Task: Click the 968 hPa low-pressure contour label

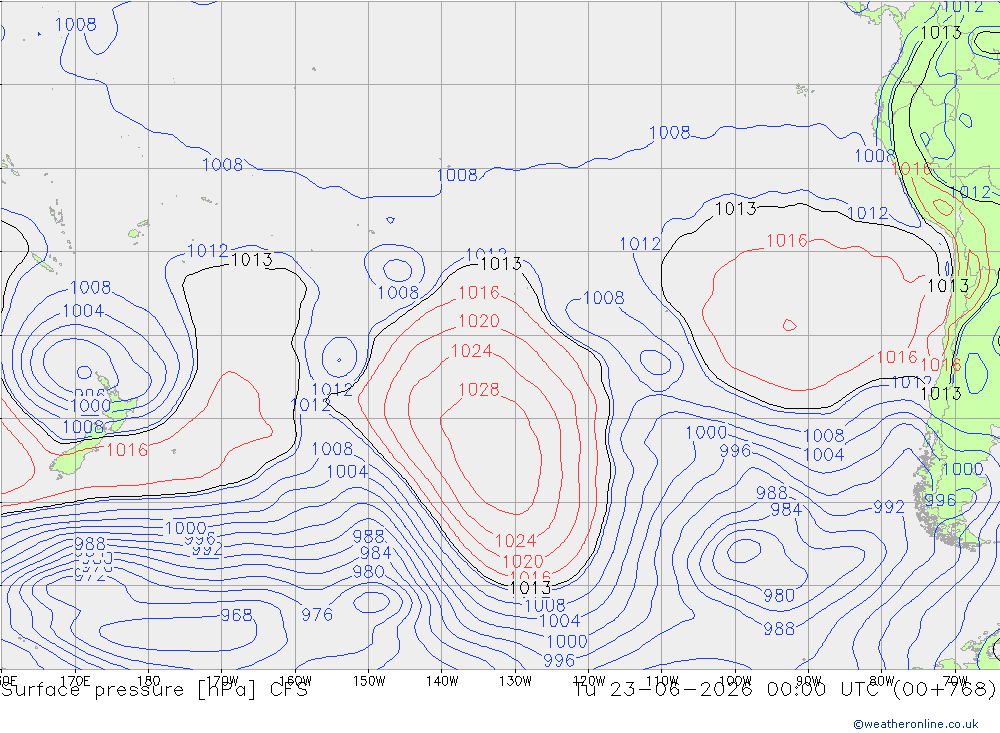Action: (237, 616)
